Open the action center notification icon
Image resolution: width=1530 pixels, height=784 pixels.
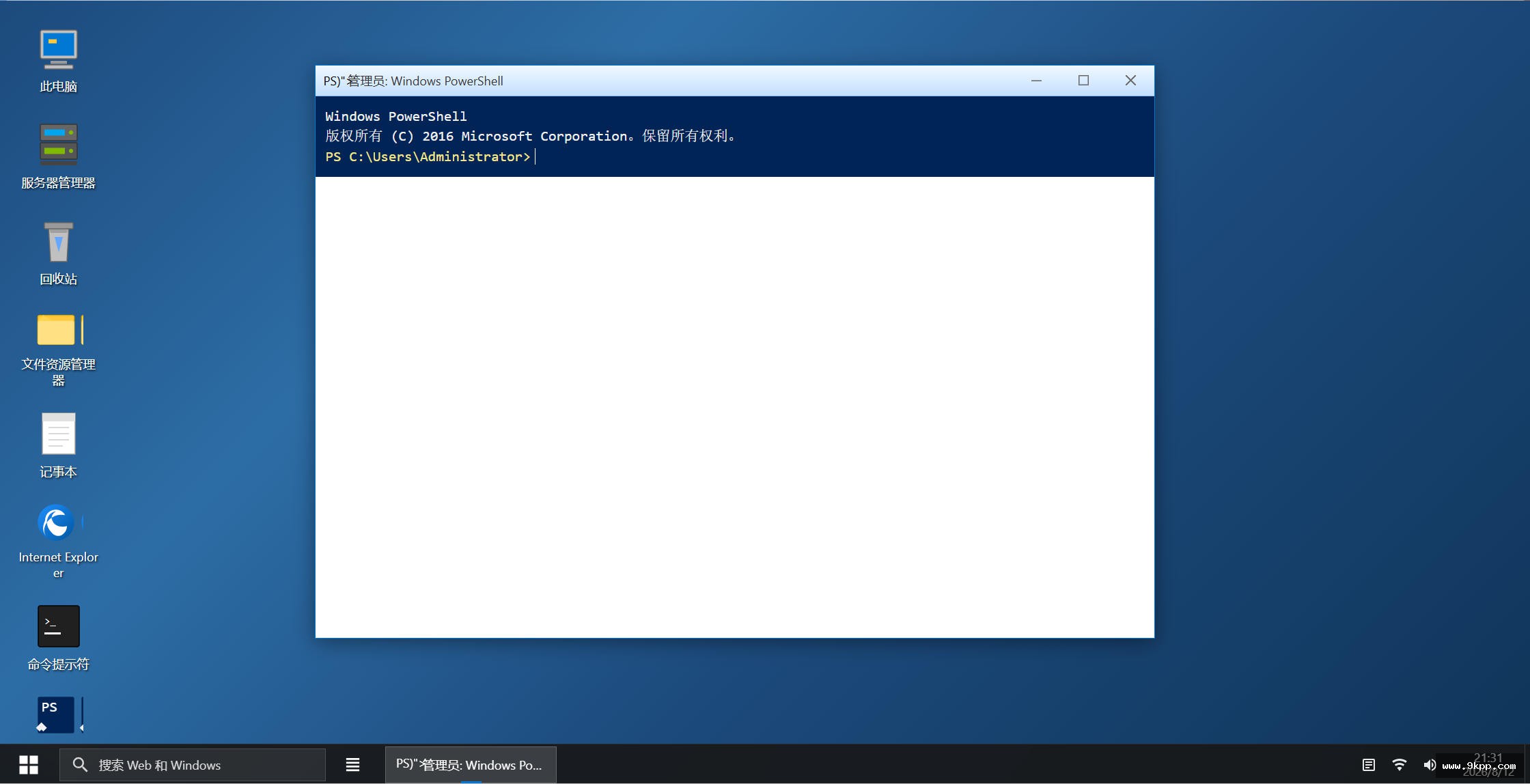1368,765
